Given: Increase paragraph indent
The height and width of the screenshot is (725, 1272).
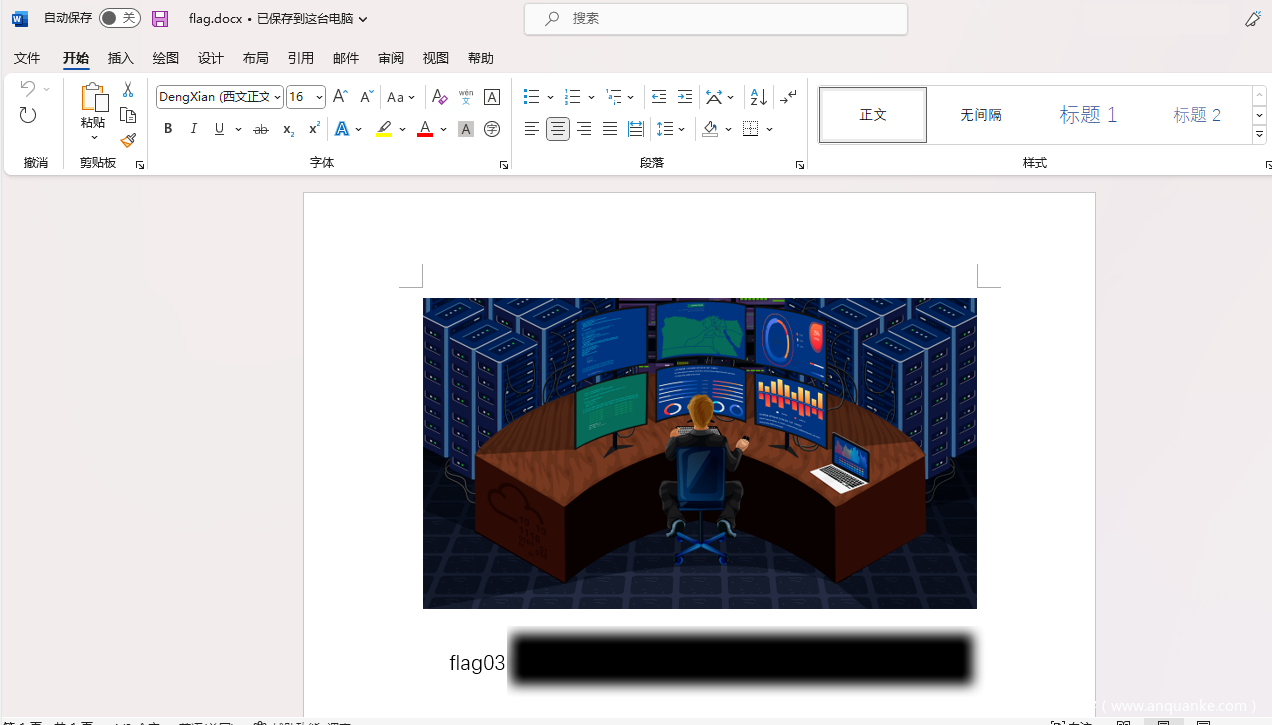Looking at the screenshot, I should 685,97.
